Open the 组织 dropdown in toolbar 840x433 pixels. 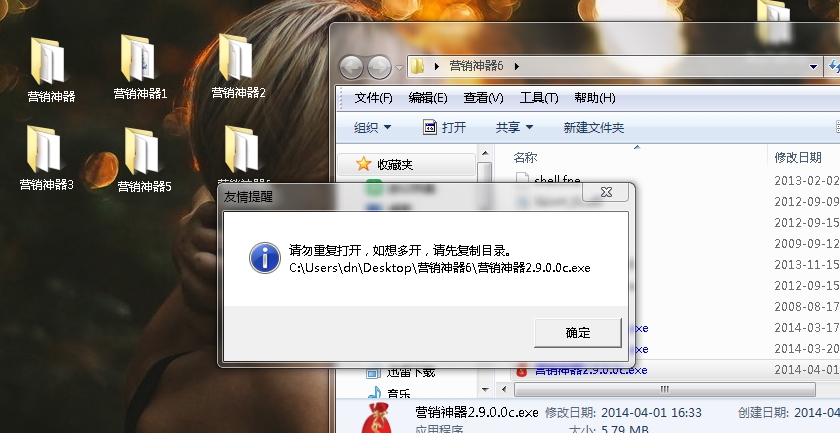[372, 128]
